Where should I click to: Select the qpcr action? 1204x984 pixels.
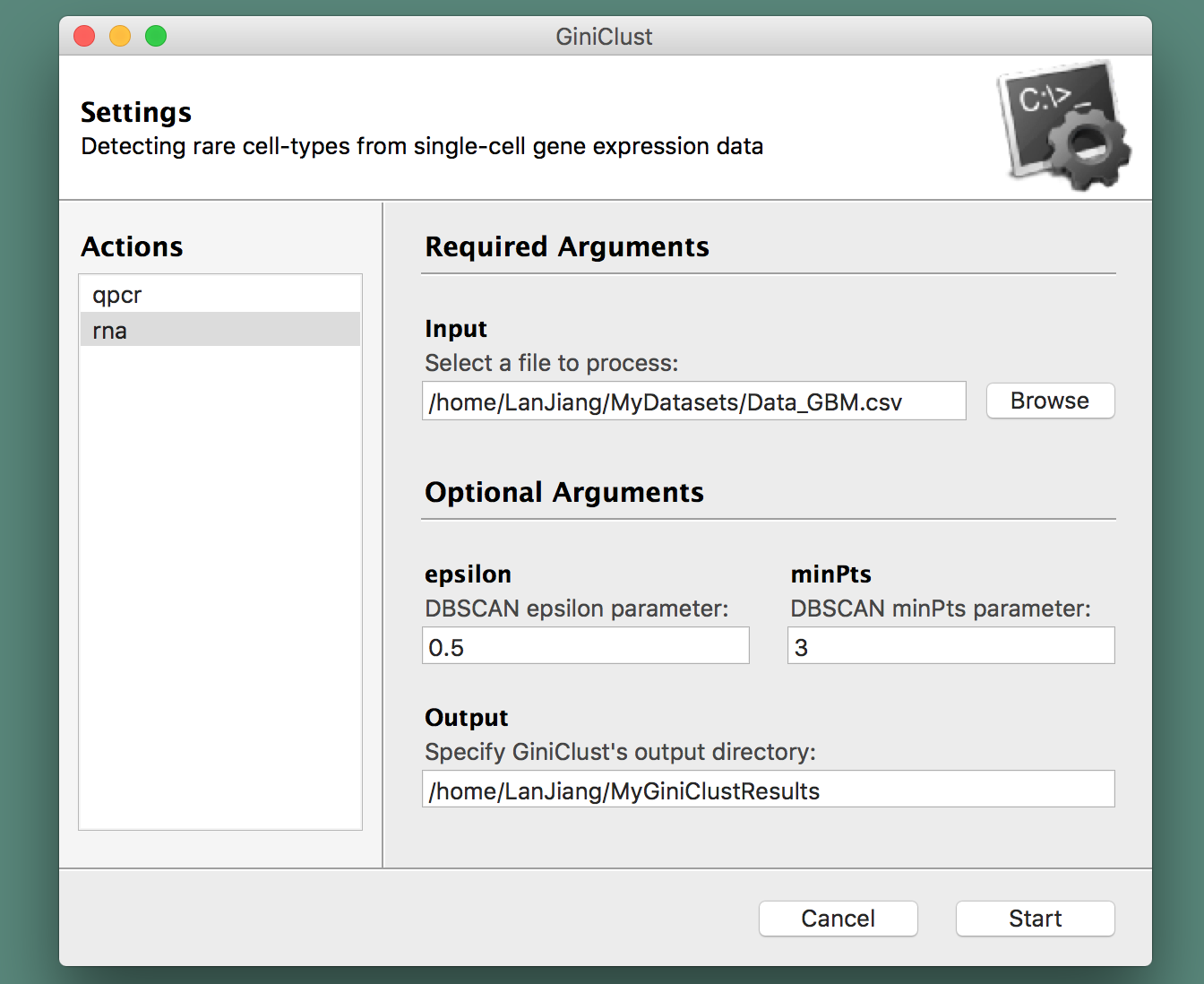point(219,295)
